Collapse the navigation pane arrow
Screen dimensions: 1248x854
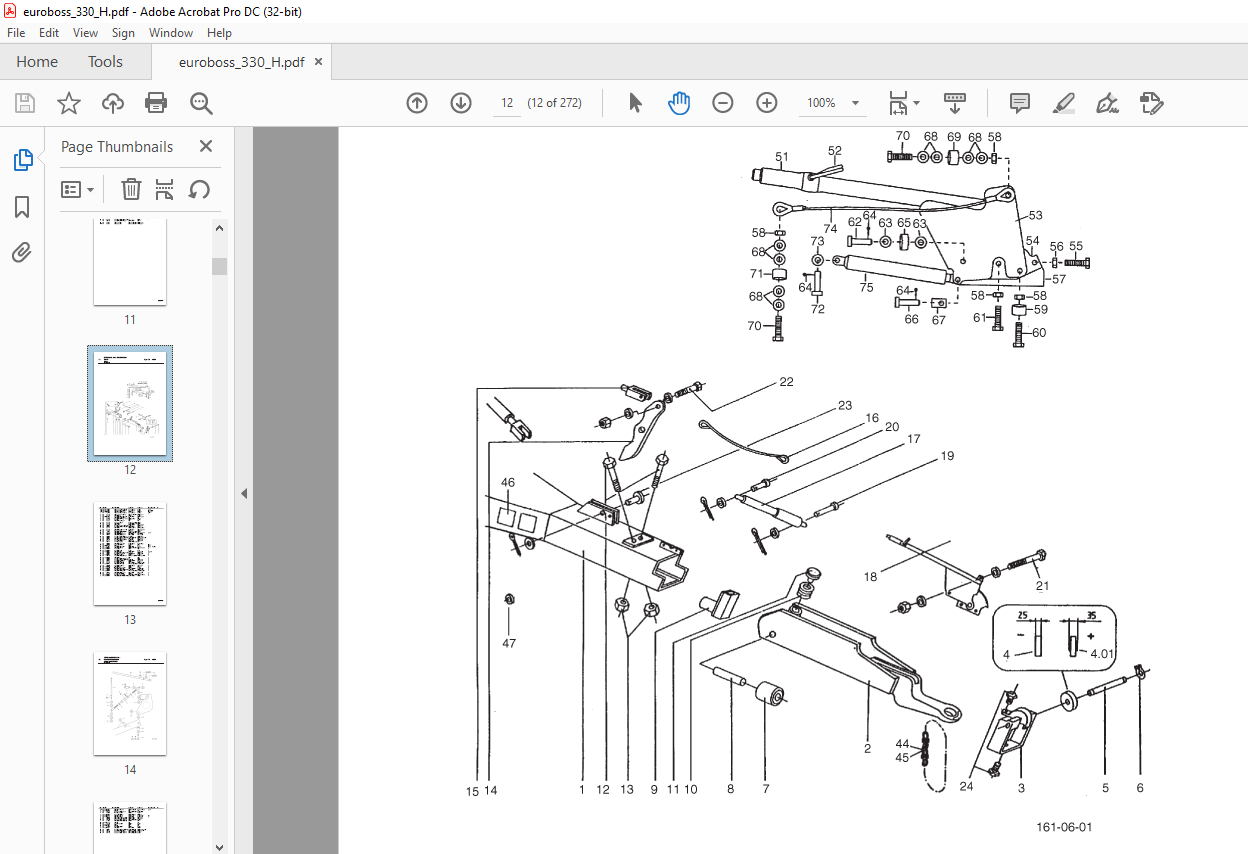[x=243, y=493]
